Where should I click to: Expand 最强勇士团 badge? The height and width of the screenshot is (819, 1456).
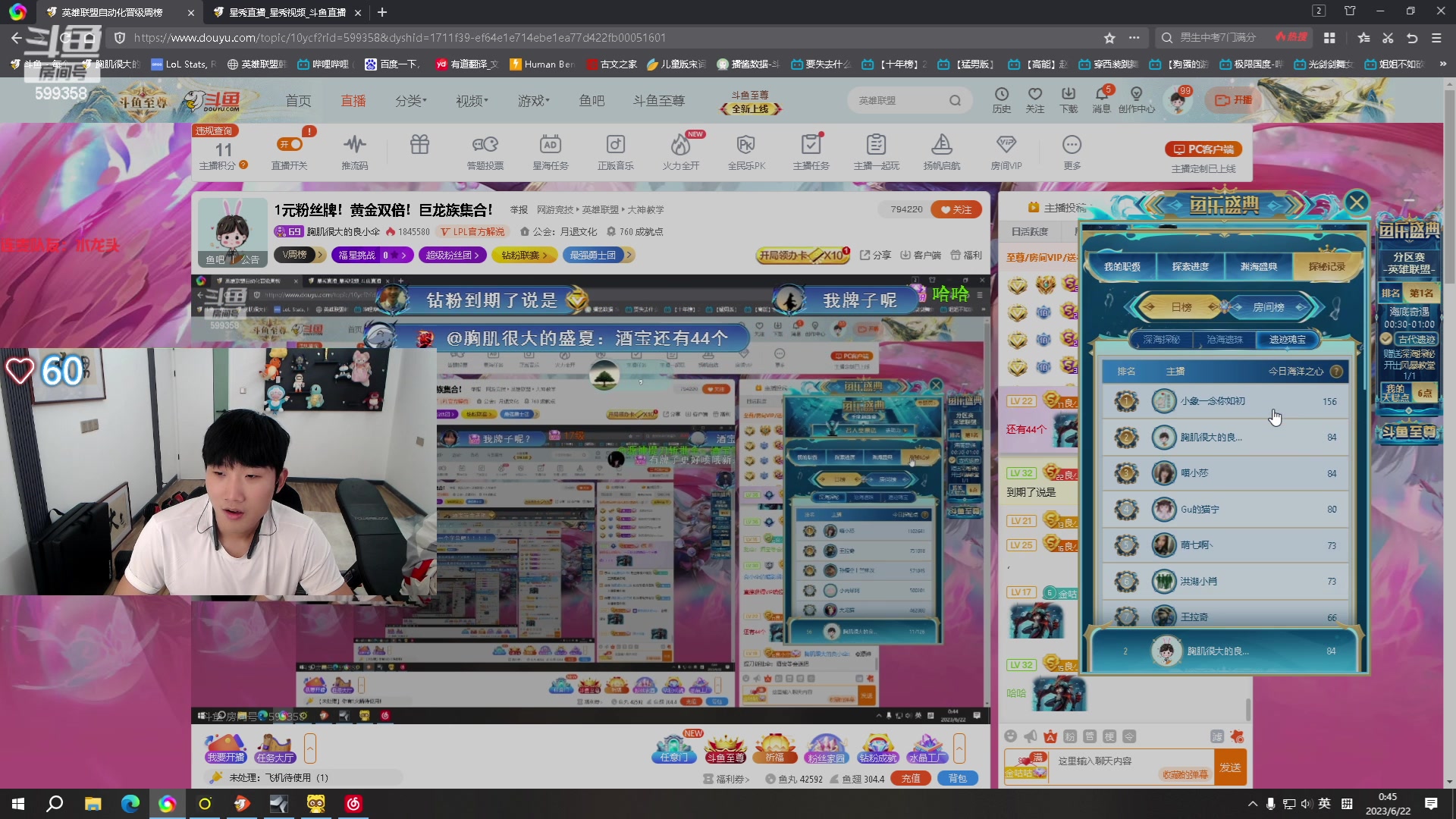point(598,255)
